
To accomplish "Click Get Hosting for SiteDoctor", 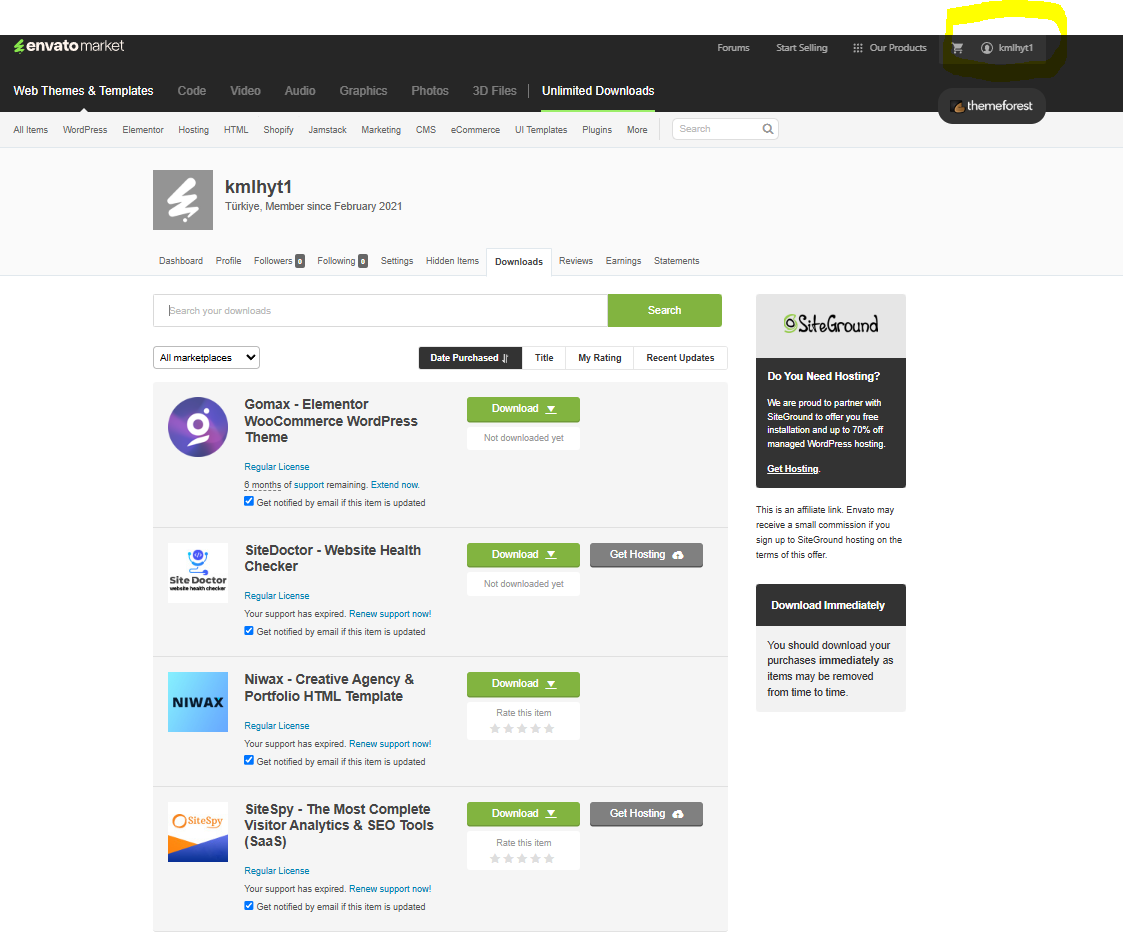I will click(x=646, y=555).
